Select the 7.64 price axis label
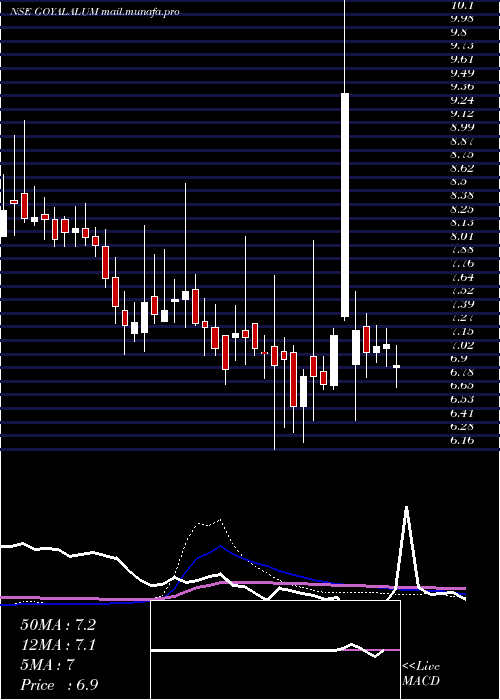 point(462,277)
